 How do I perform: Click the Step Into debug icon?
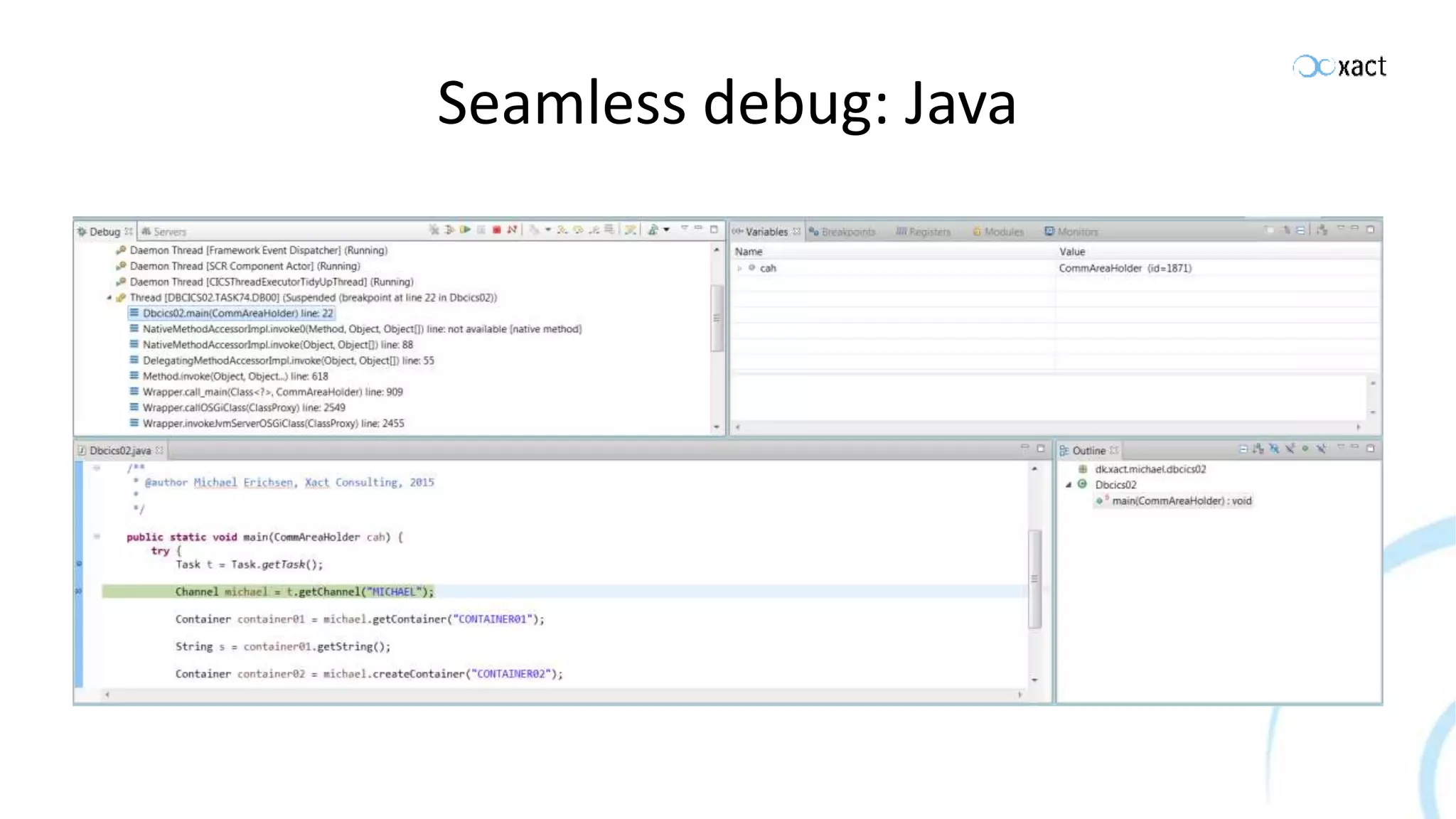pos(562,230)
